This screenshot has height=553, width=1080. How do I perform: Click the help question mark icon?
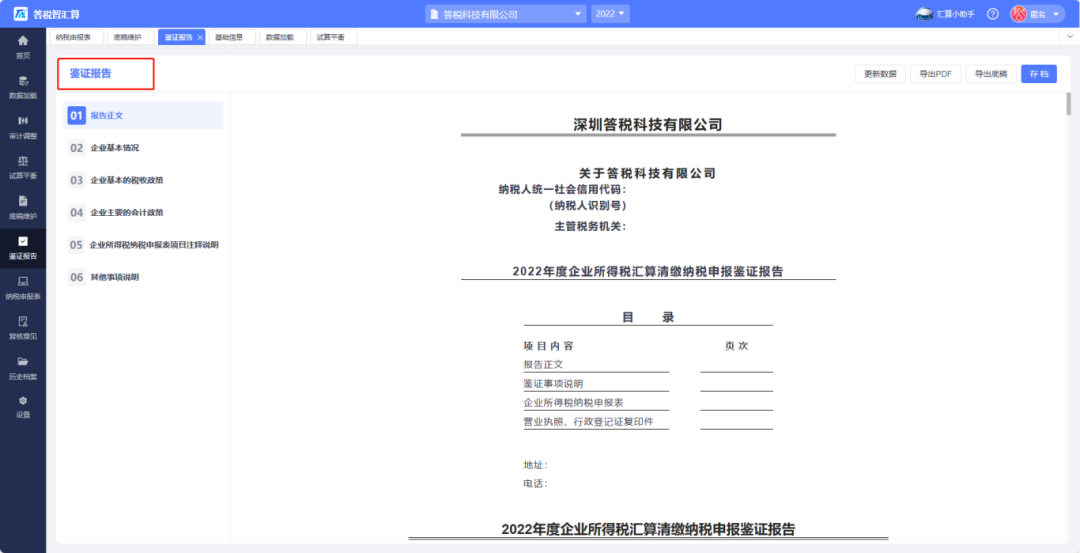993,14
